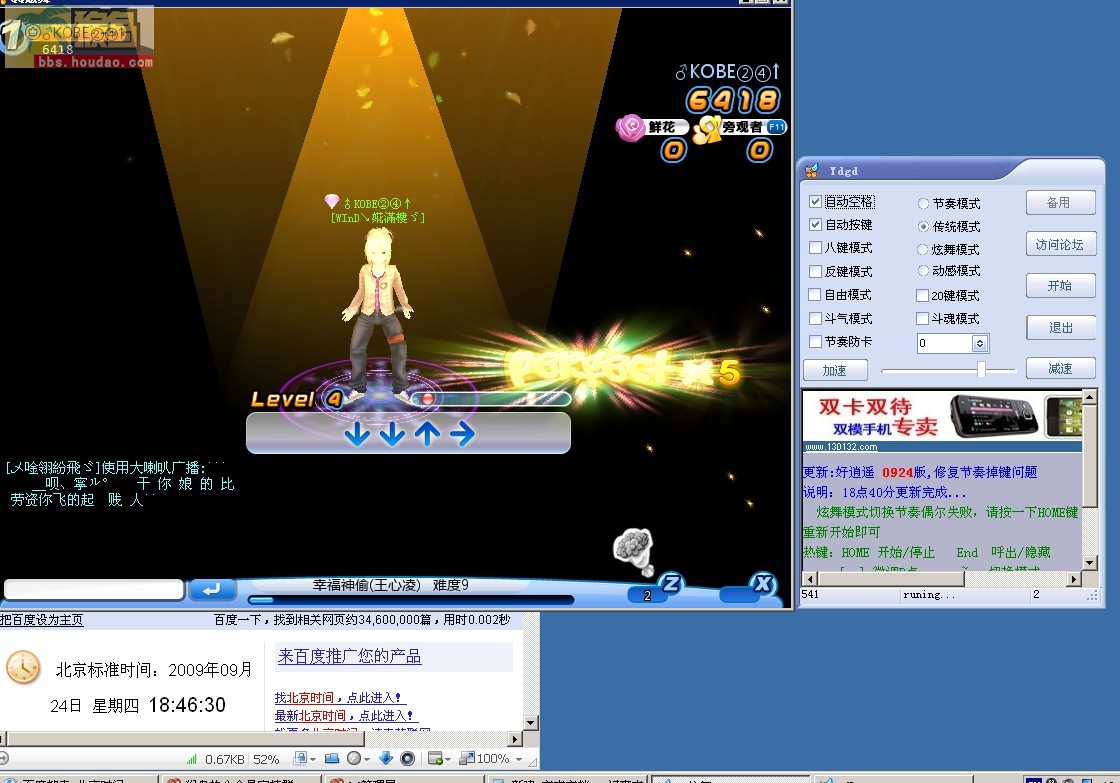The height and width of the screenshot is (783, 1120).
Task: Select the 炫舞模式 radio button
Action: (923, 249)
